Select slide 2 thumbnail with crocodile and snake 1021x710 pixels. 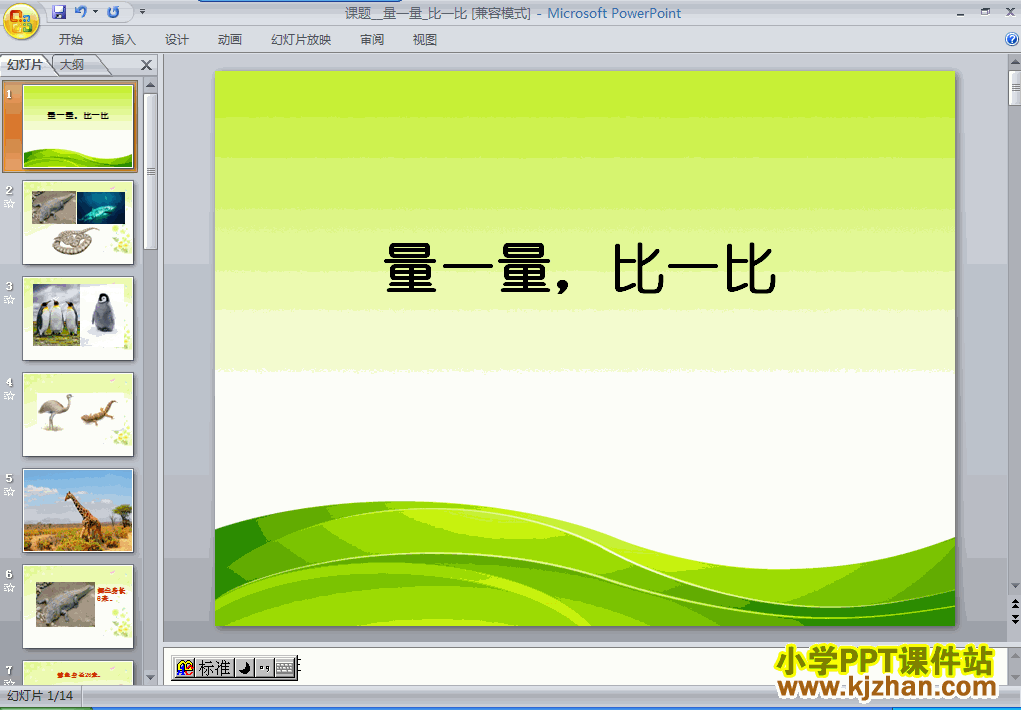pyautogui.click(x=78, y=223)
